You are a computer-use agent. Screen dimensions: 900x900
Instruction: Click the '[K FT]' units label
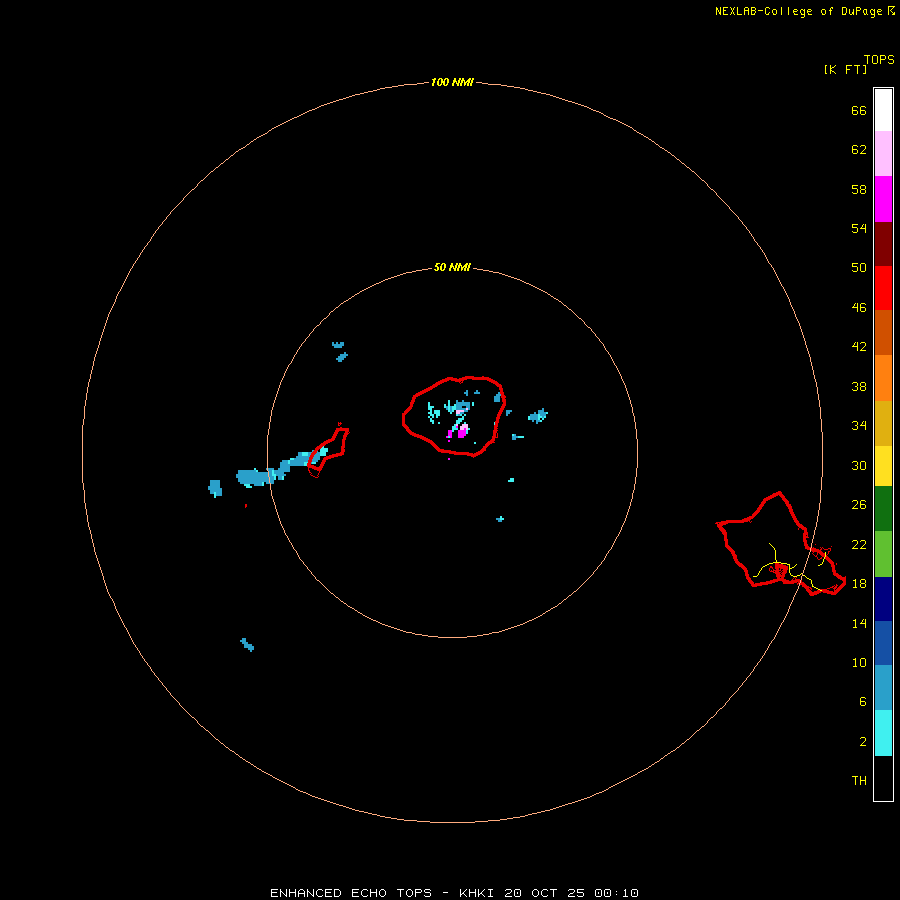(845, 69)
